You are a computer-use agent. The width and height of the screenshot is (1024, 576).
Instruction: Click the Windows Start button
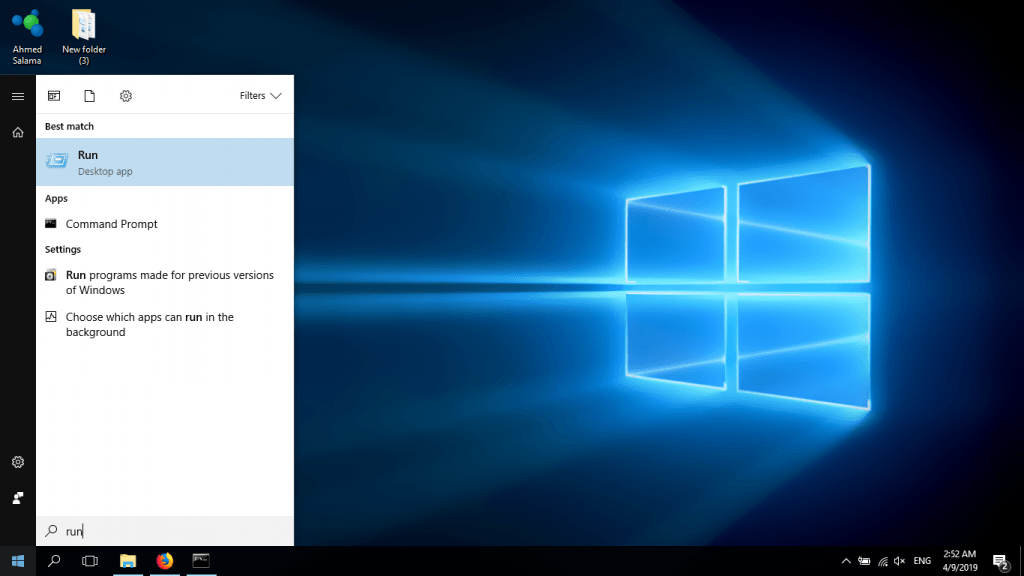point(18,561)
